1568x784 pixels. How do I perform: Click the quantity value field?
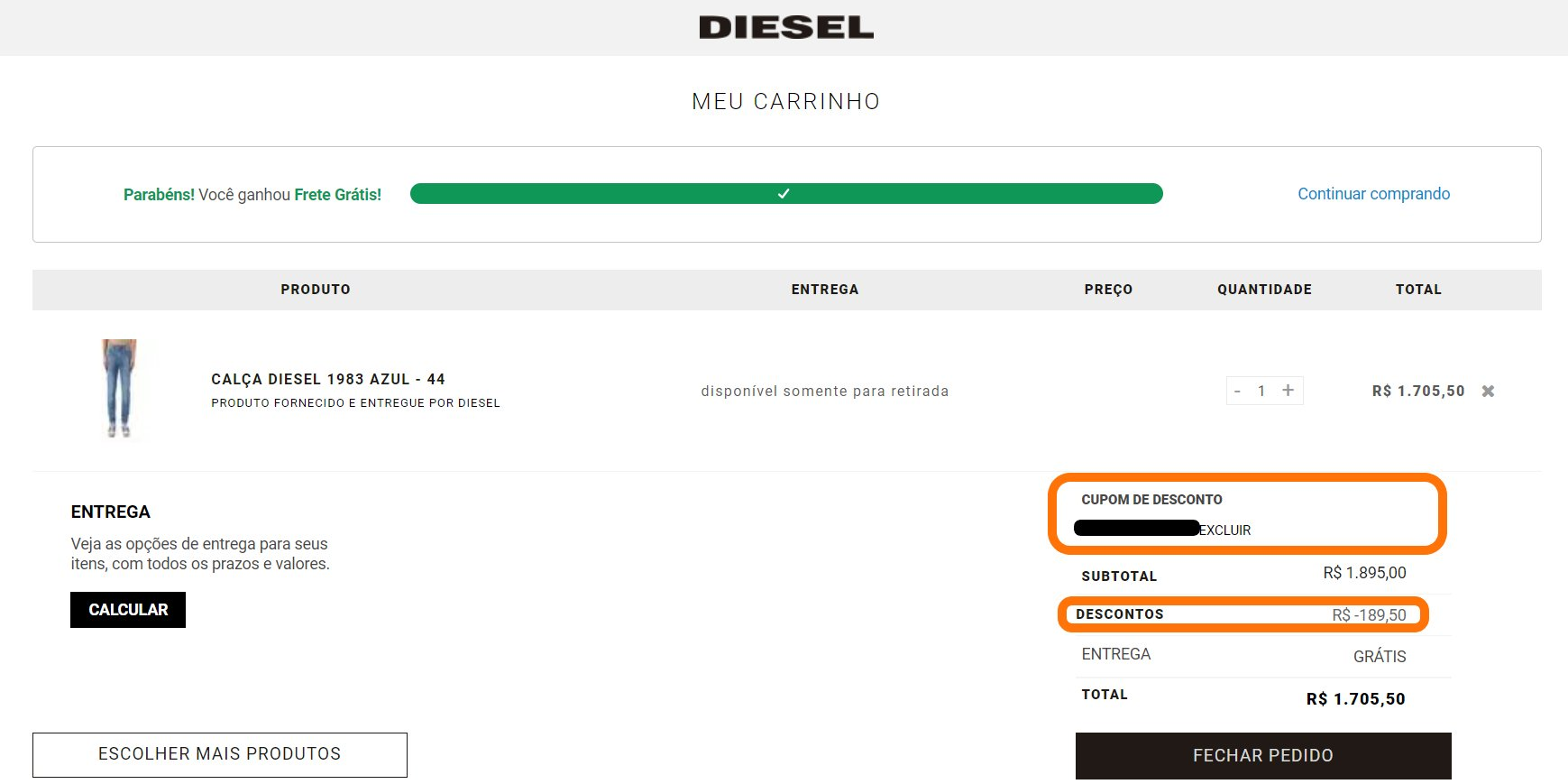1261,391
